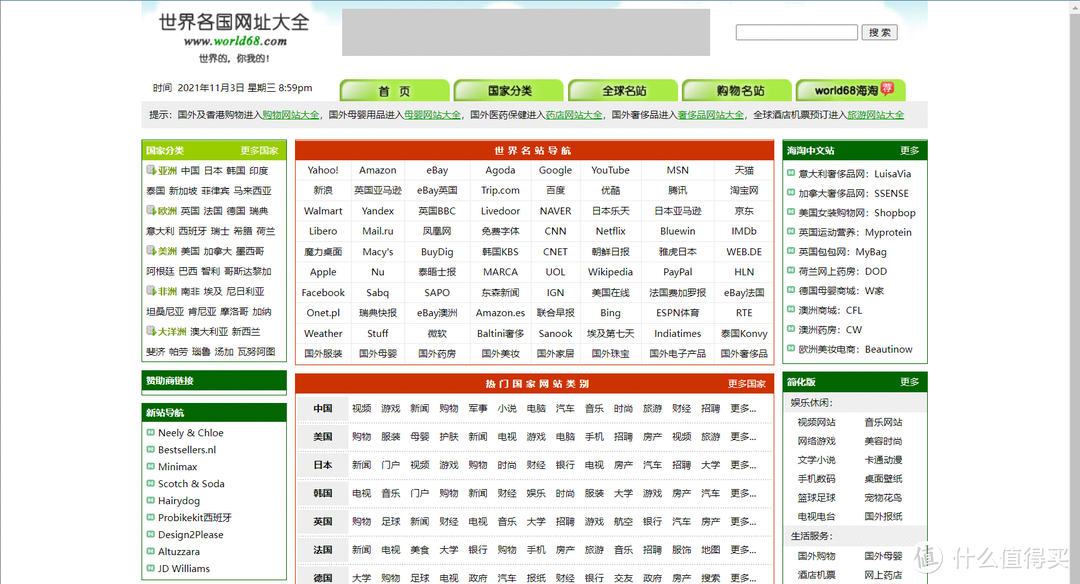Open the 澳洲药房: CW link
Image resolution: width=1080 pixels, height=584 pixels.
[x=830, y=329]
